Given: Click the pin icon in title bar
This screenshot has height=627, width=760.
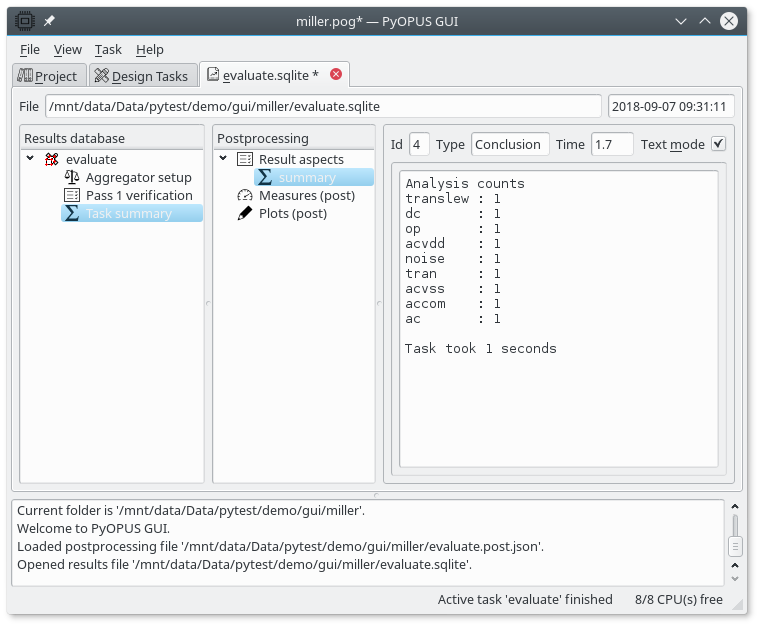Looking at the screenshot, I should [x=49, y=21].
